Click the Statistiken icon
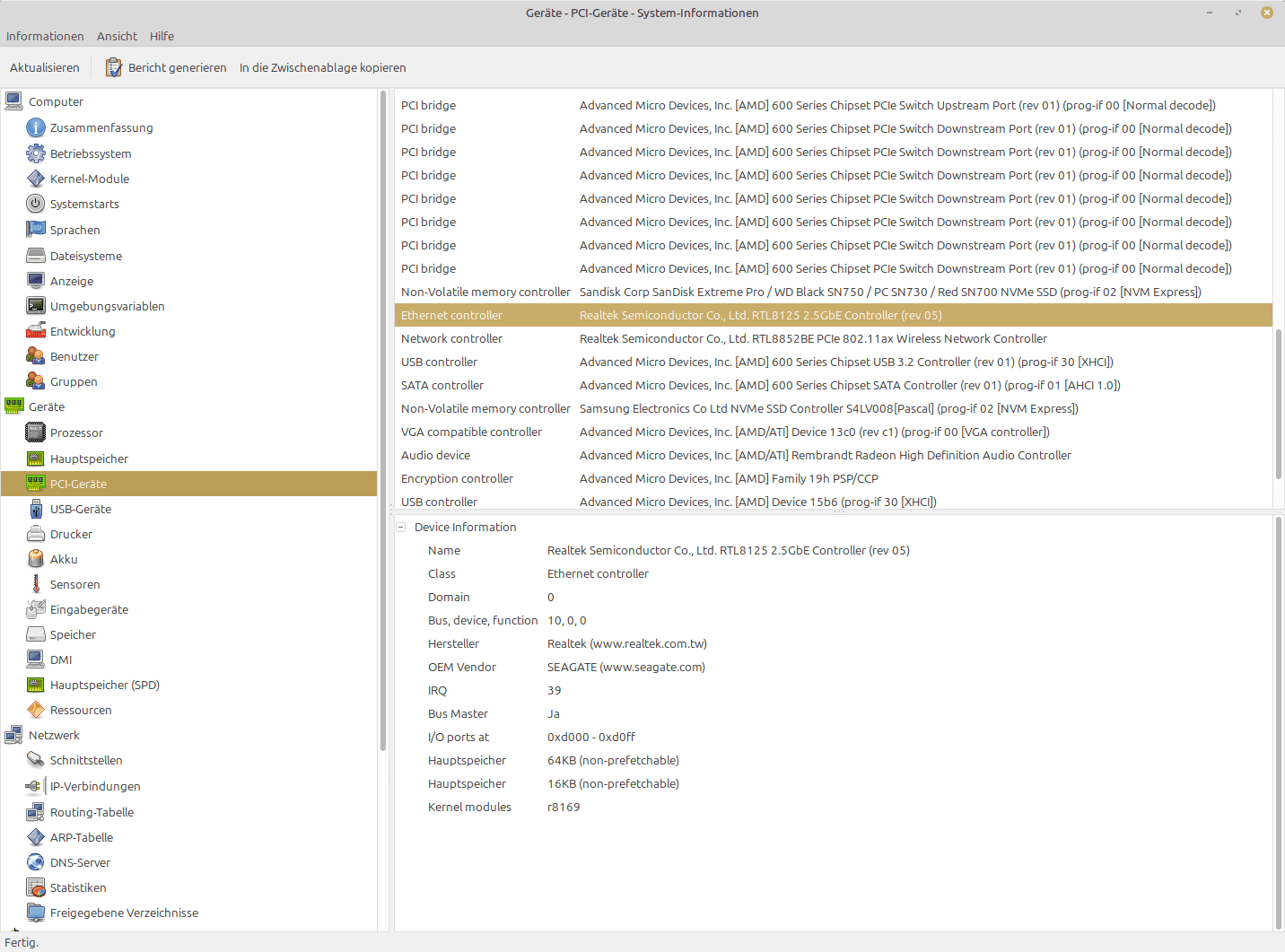This screenshot has height=952, width=1285. tap(36, 887)
